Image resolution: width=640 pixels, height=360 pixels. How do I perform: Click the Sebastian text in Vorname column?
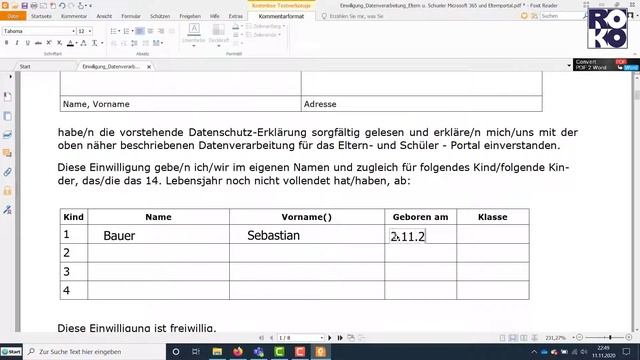pyautogui.click(x=273, y=236)
